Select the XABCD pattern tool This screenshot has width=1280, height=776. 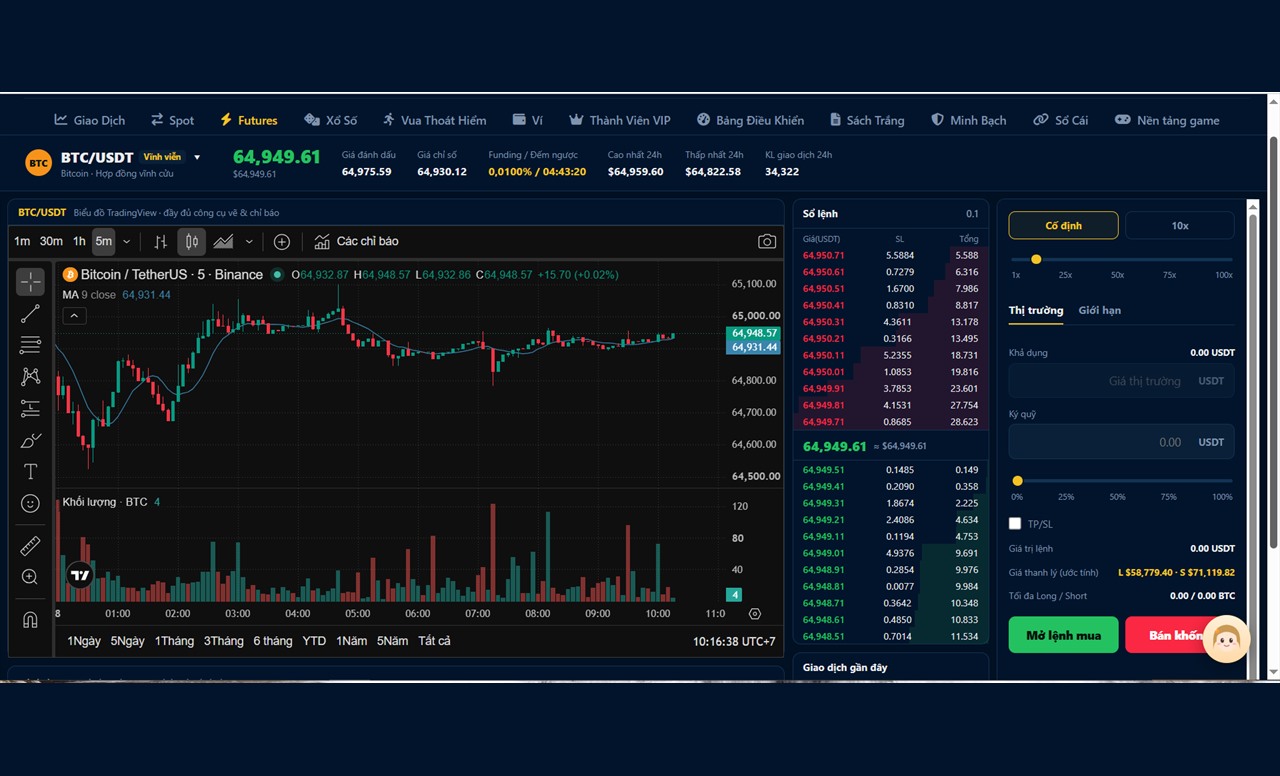[30, 377]
